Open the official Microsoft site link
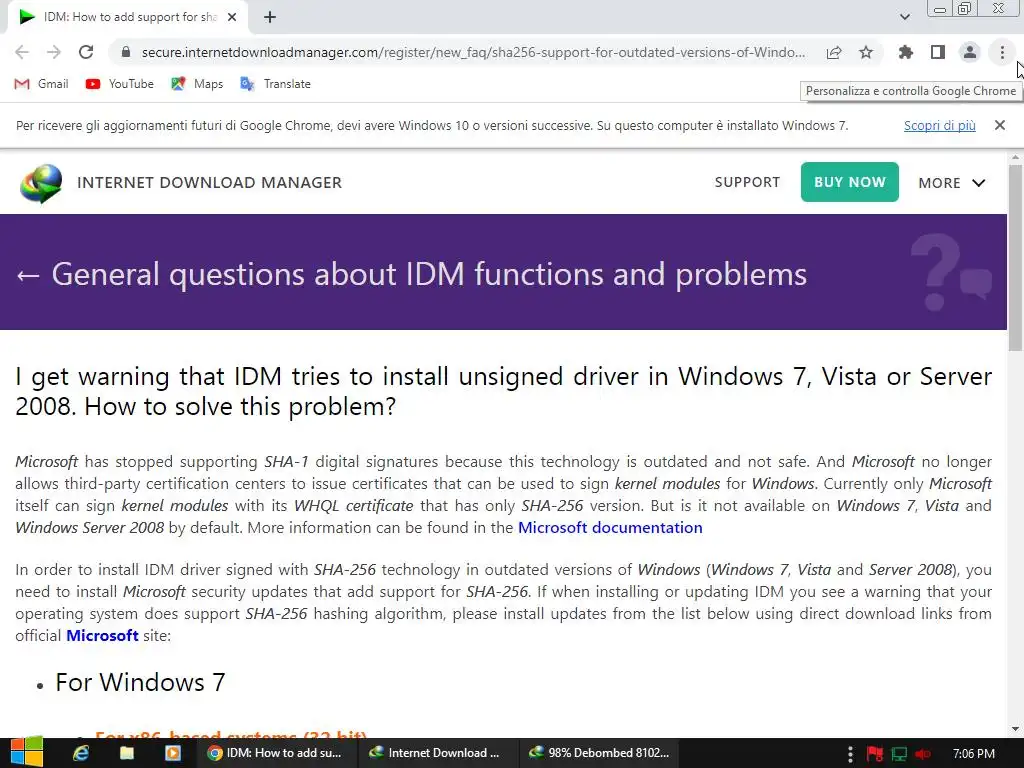Image resolution: width=1024 pixels, height=768 pixels. pyautogui.click(x=102, y=635)
